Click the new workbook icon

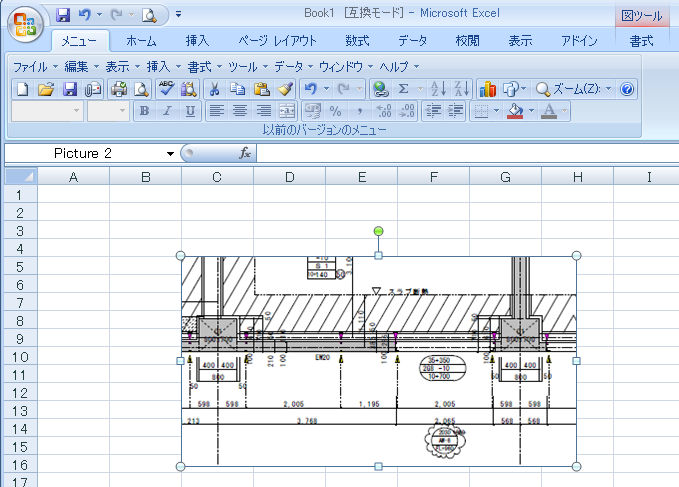click(22, 89)
